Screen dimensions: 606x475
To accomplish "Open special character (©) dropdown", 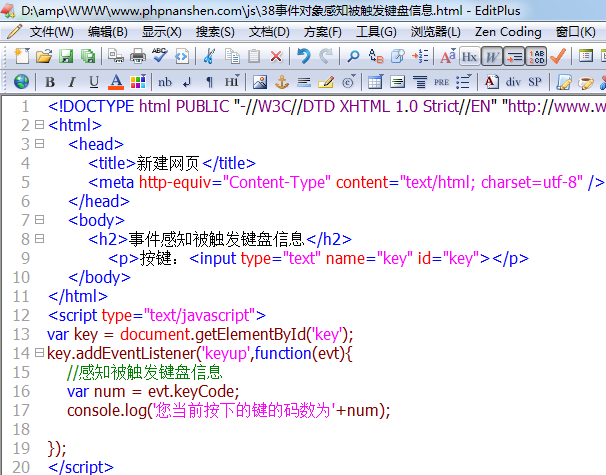I will point(349,82).
